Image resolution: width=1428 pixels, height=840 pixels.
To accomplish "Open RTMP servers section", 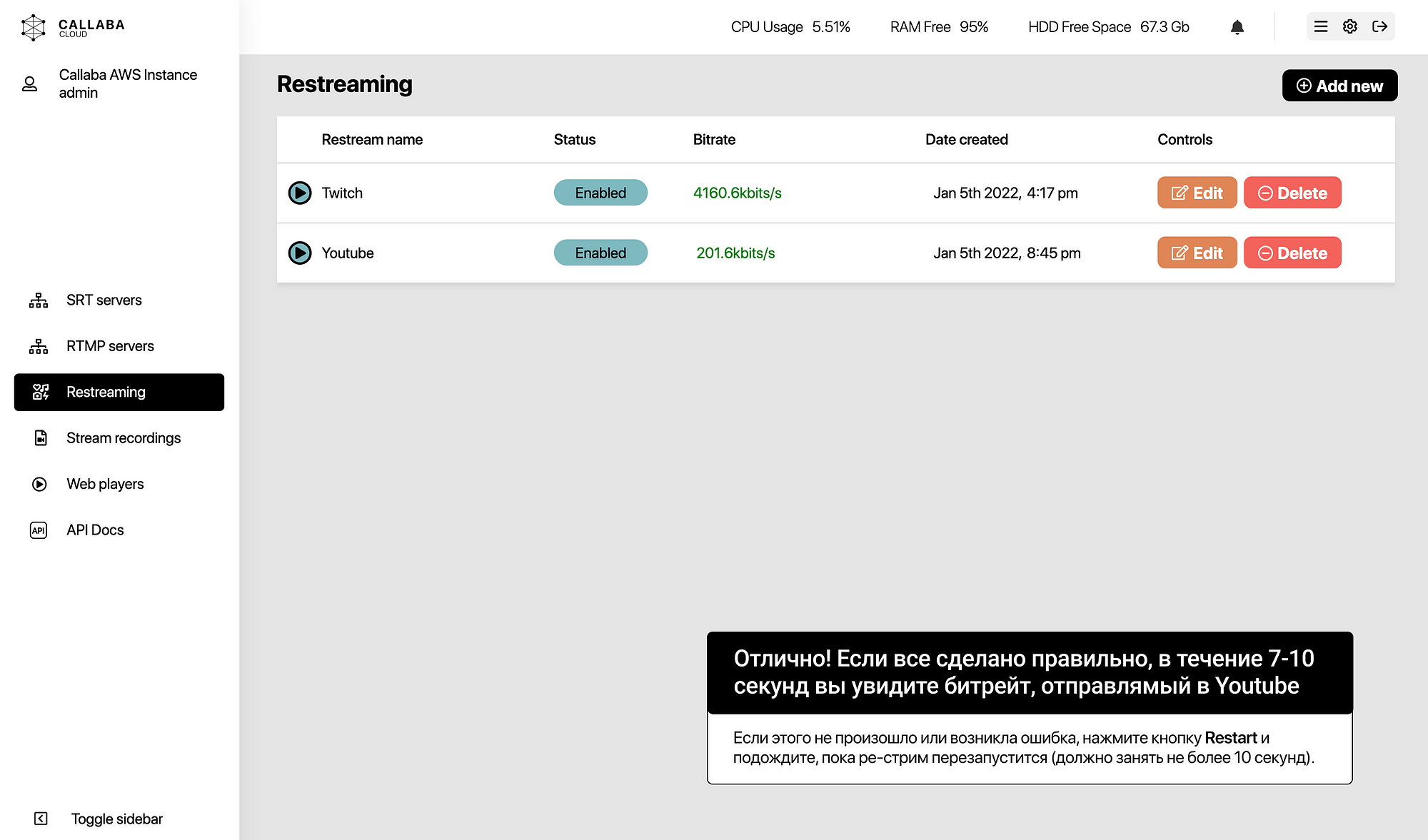I will [110, 346].
